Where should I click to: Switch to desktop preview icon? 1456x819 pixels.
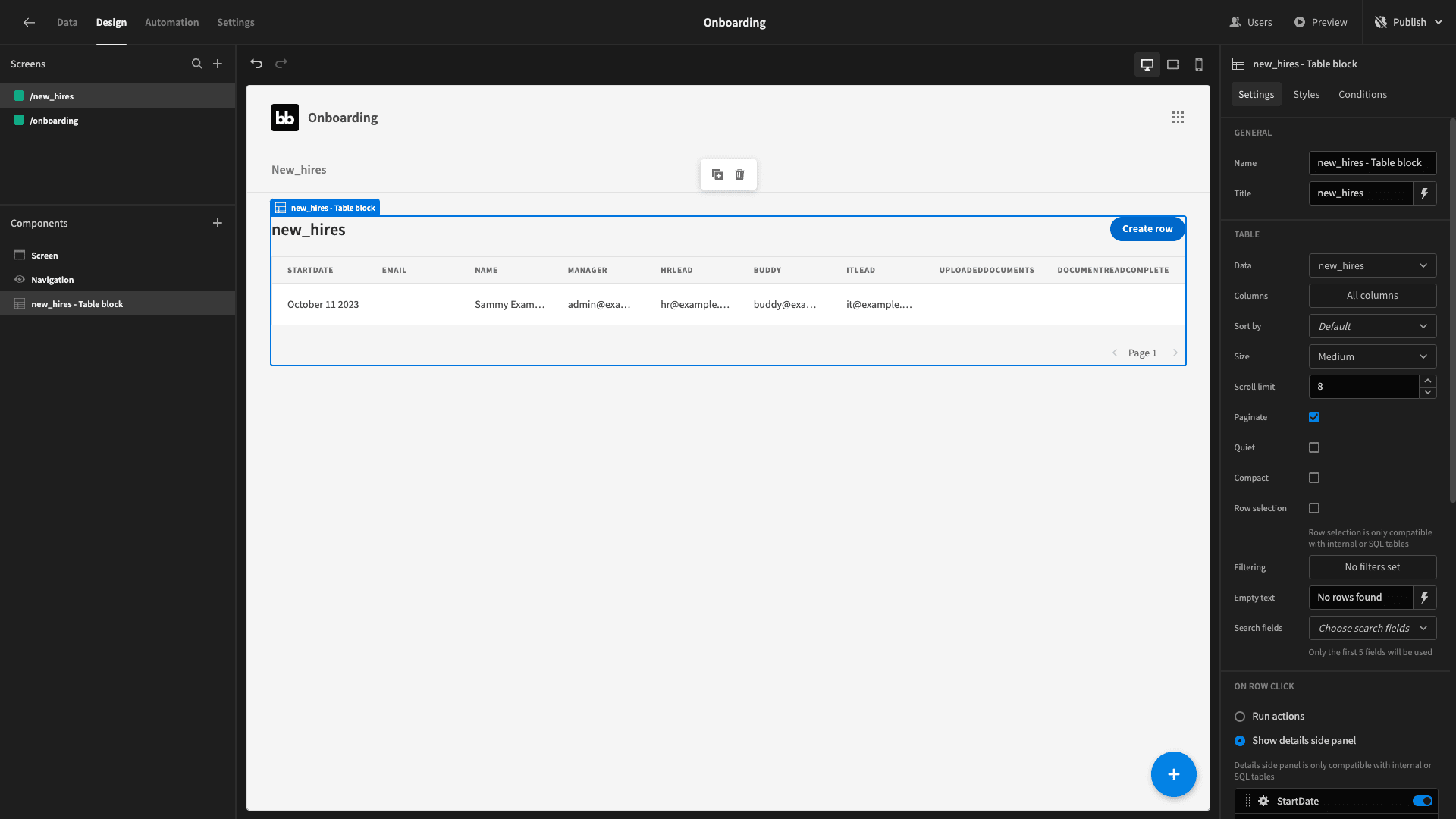click(1147, 64)
